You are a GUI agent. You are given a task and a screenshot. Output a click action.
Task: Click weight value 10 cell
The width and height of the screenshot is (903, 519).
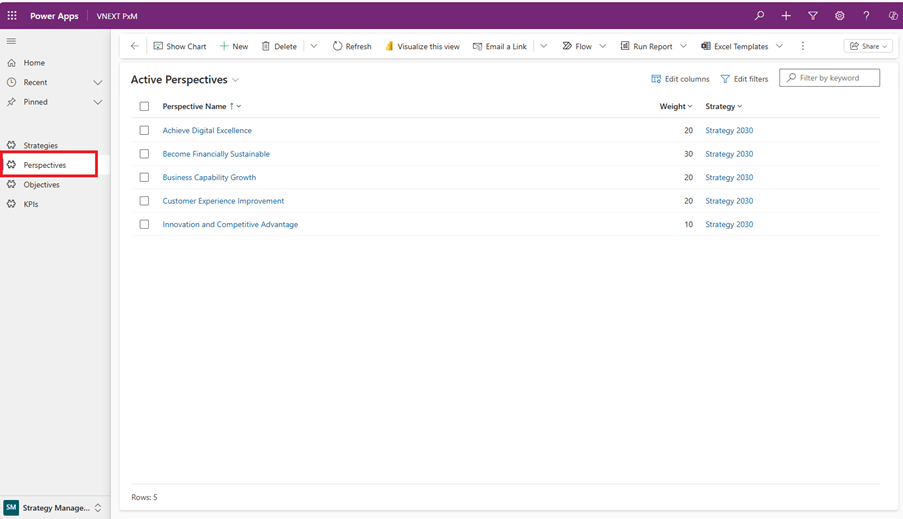click(x=688, y=225)
